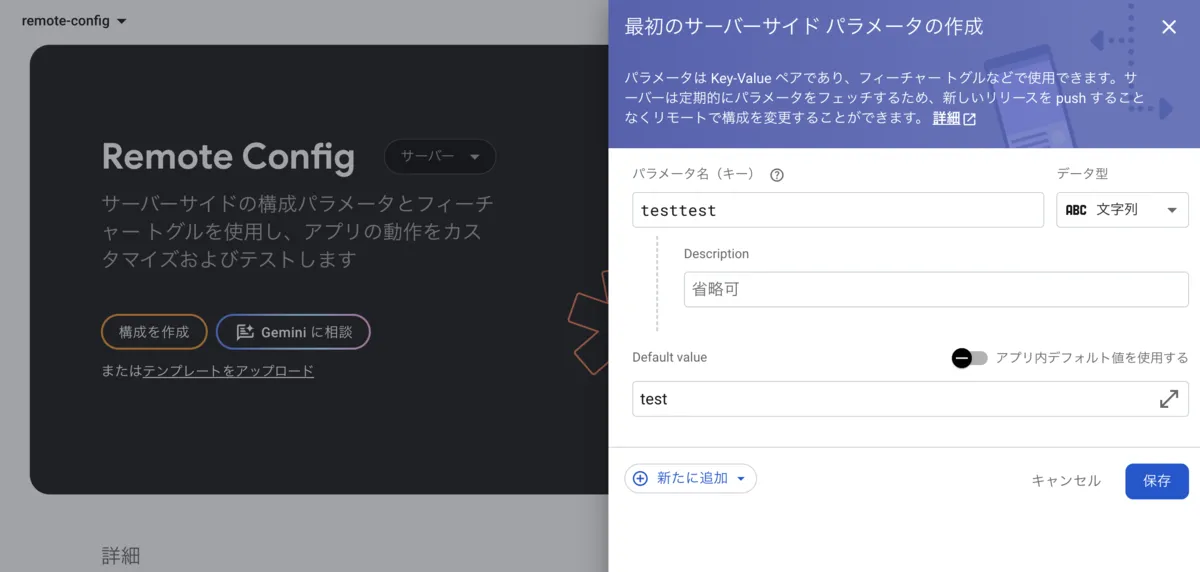
Task: Click the Description label
Action: coord(716,254)
